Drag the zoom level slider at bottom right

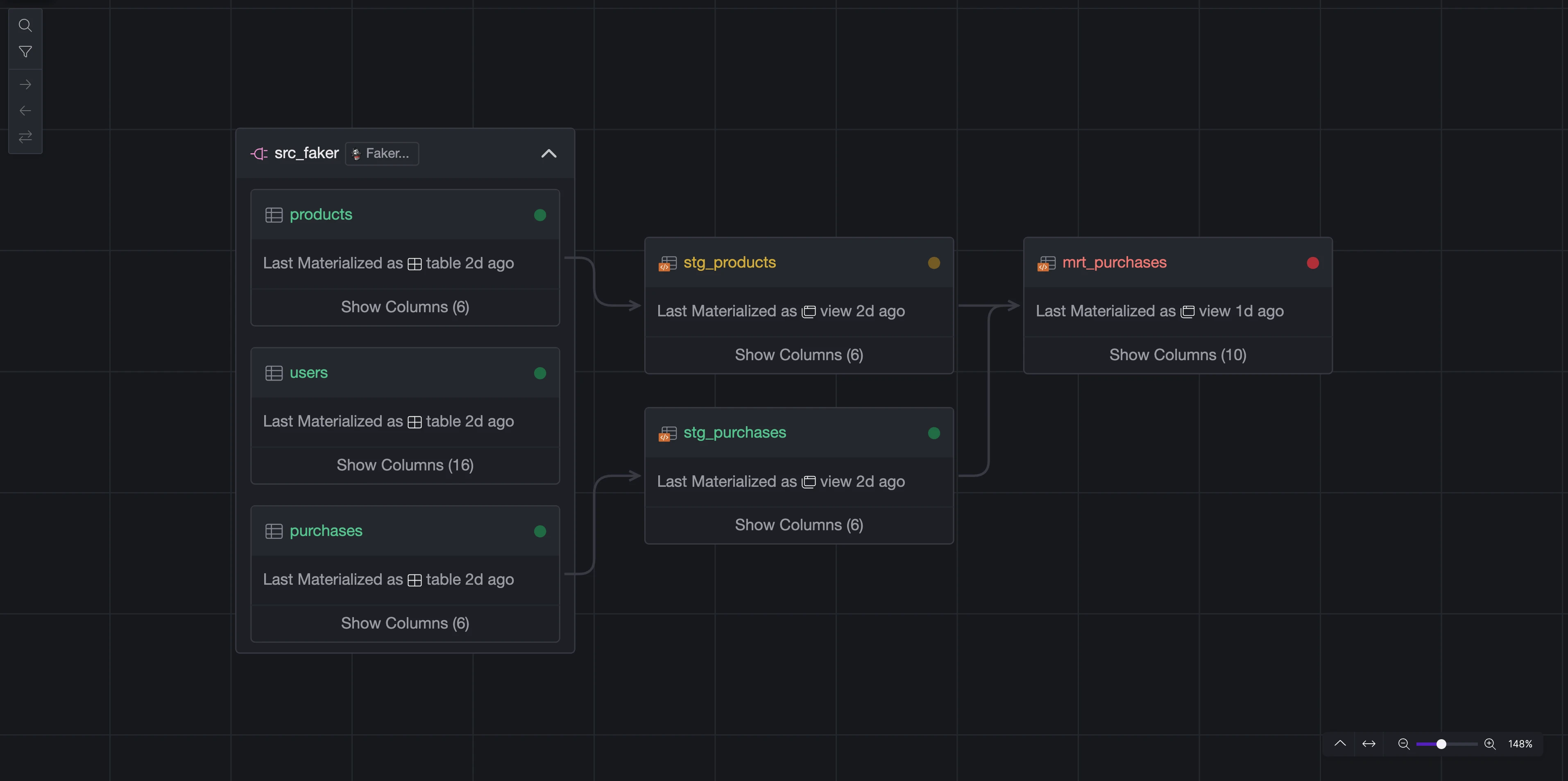tap(1441, 743)
